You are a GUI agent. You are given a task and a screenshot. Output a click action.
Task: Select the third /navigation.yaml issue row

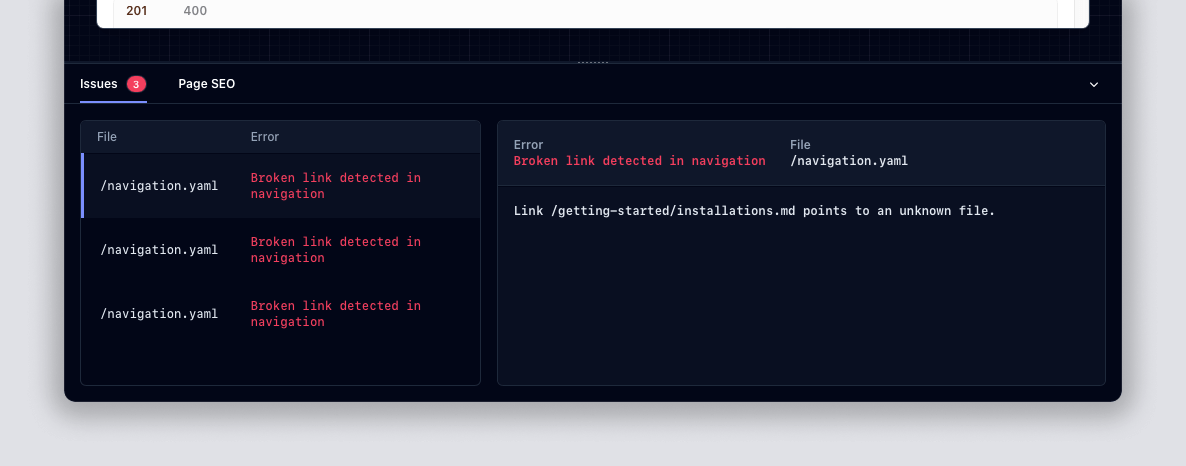click(x=159, y=314)
